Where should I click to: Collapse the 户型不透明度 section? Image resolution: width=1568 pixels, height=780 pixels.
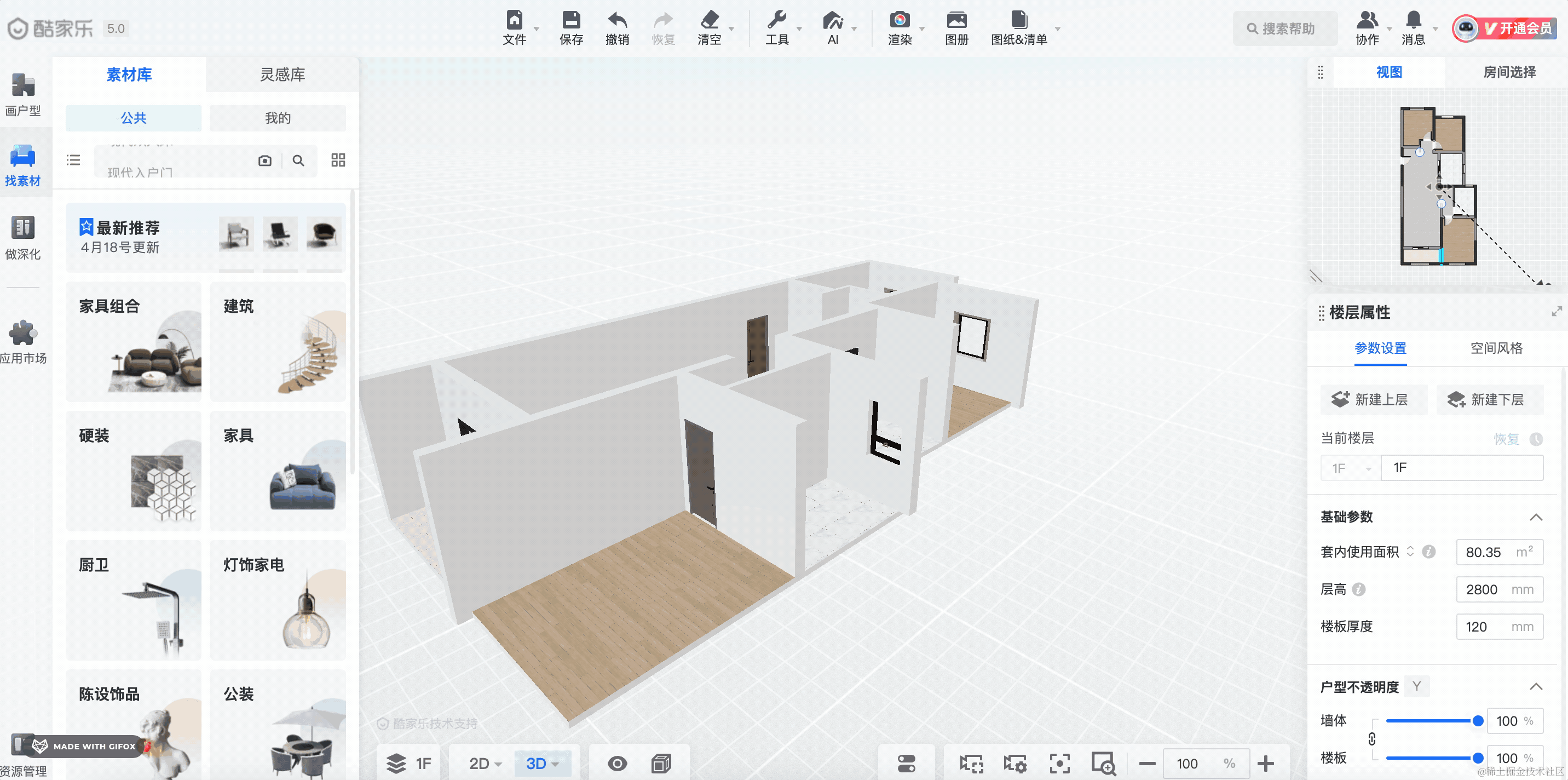(1536, 686)
